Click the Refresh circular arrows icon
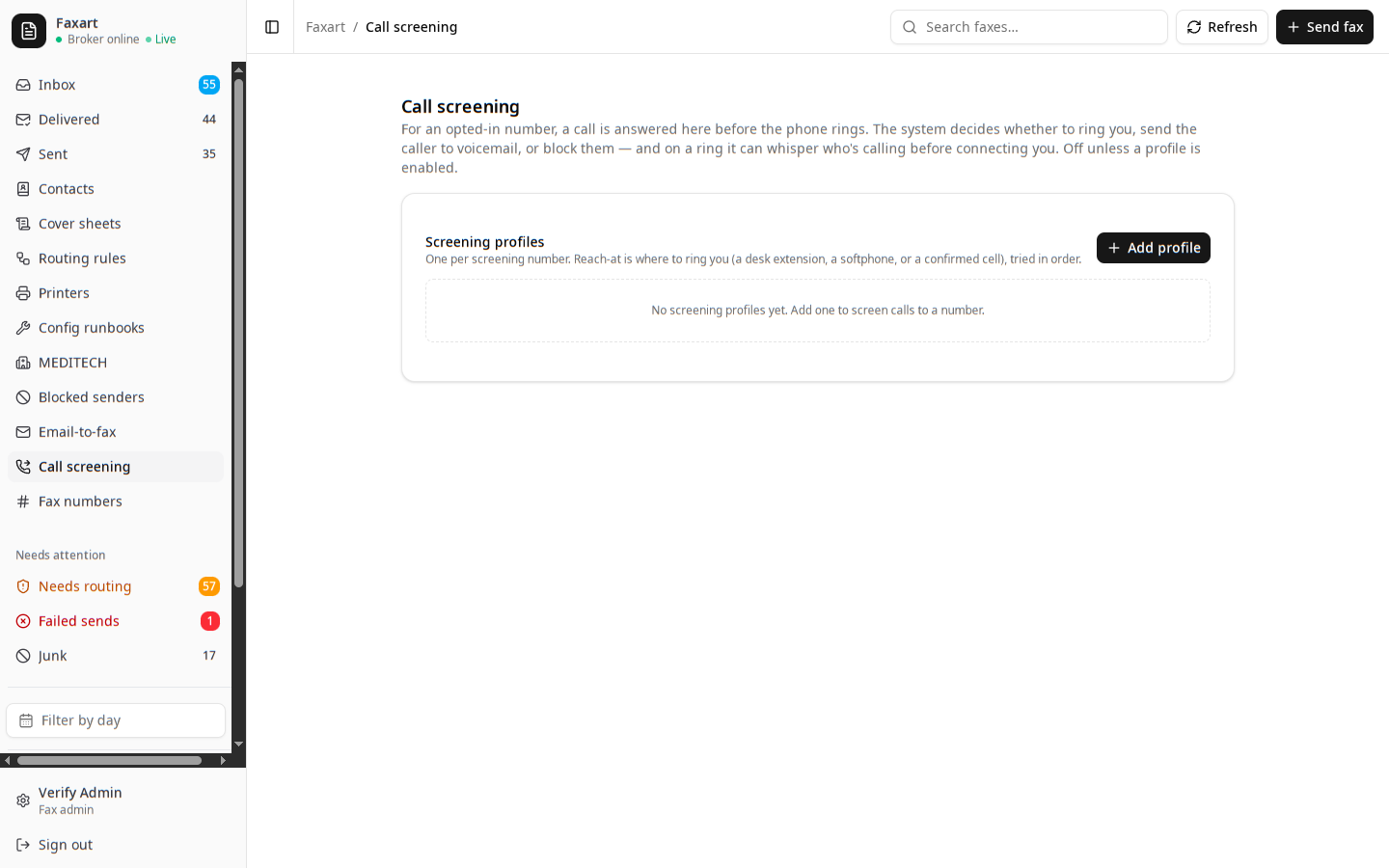This screenshot has height=868, width=1389. tap(1194, 27)
